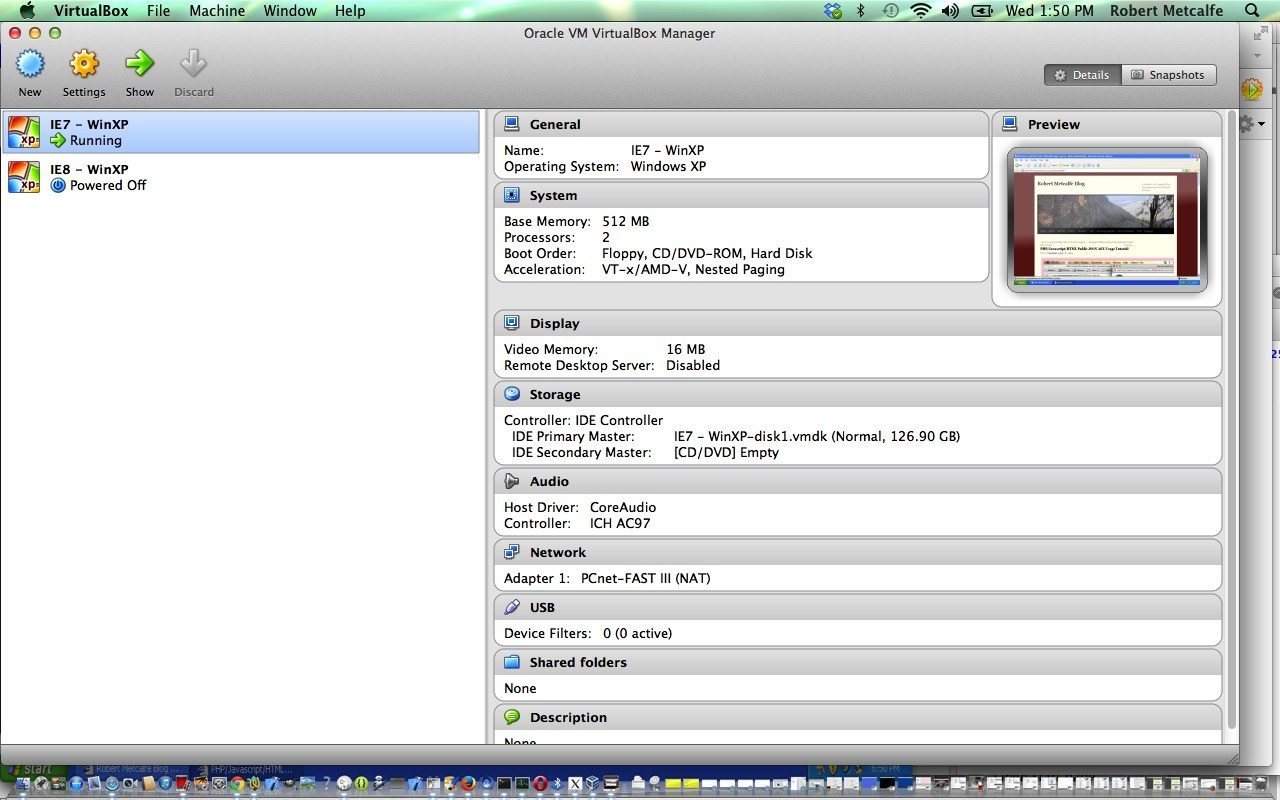The width and height of the screenshot is (1280, 800).
Task: Open the Apple menu
Action: click(x=27, y=11)
